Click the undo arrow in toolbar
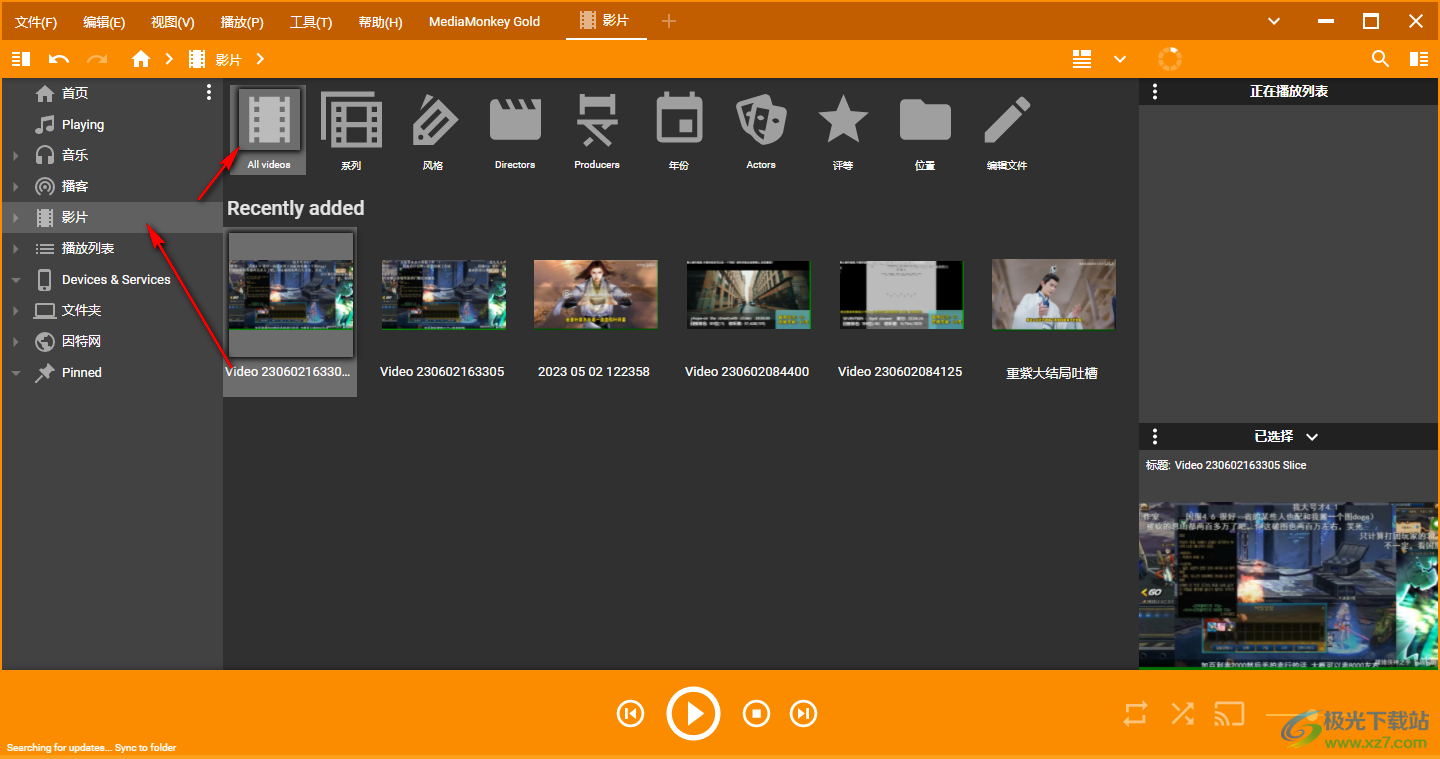Viewport: 1440px width, 759px height. [59, 59]
